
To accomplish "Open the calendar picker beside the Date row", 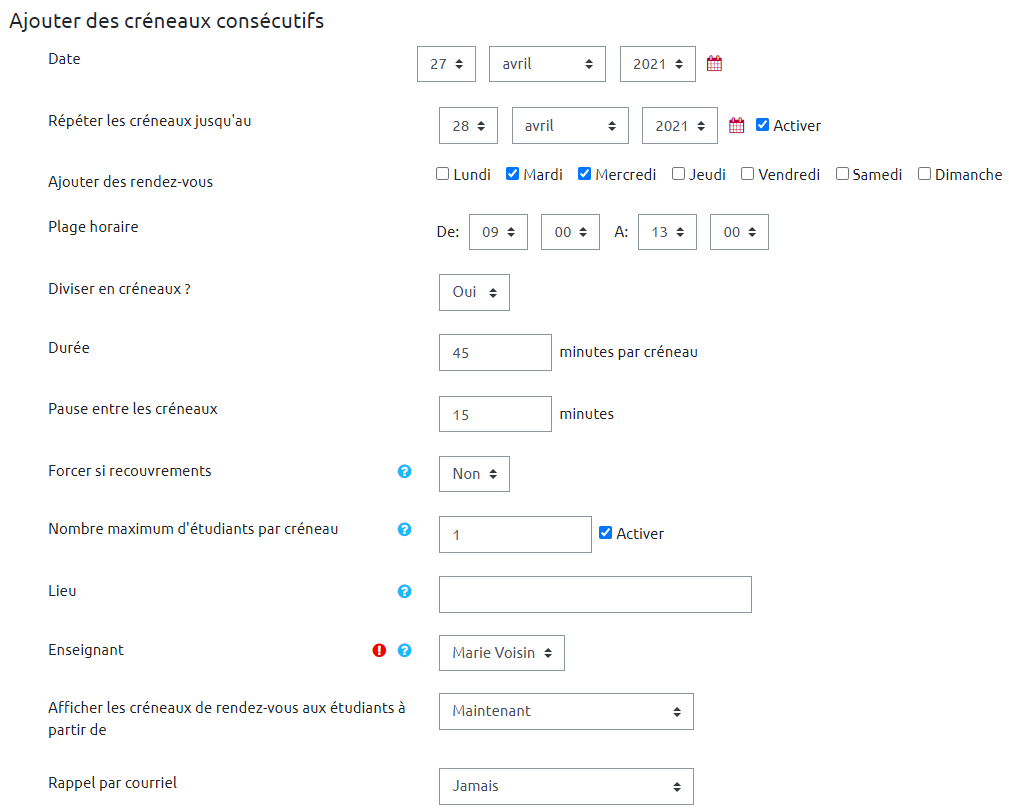I will coord(714,64).
